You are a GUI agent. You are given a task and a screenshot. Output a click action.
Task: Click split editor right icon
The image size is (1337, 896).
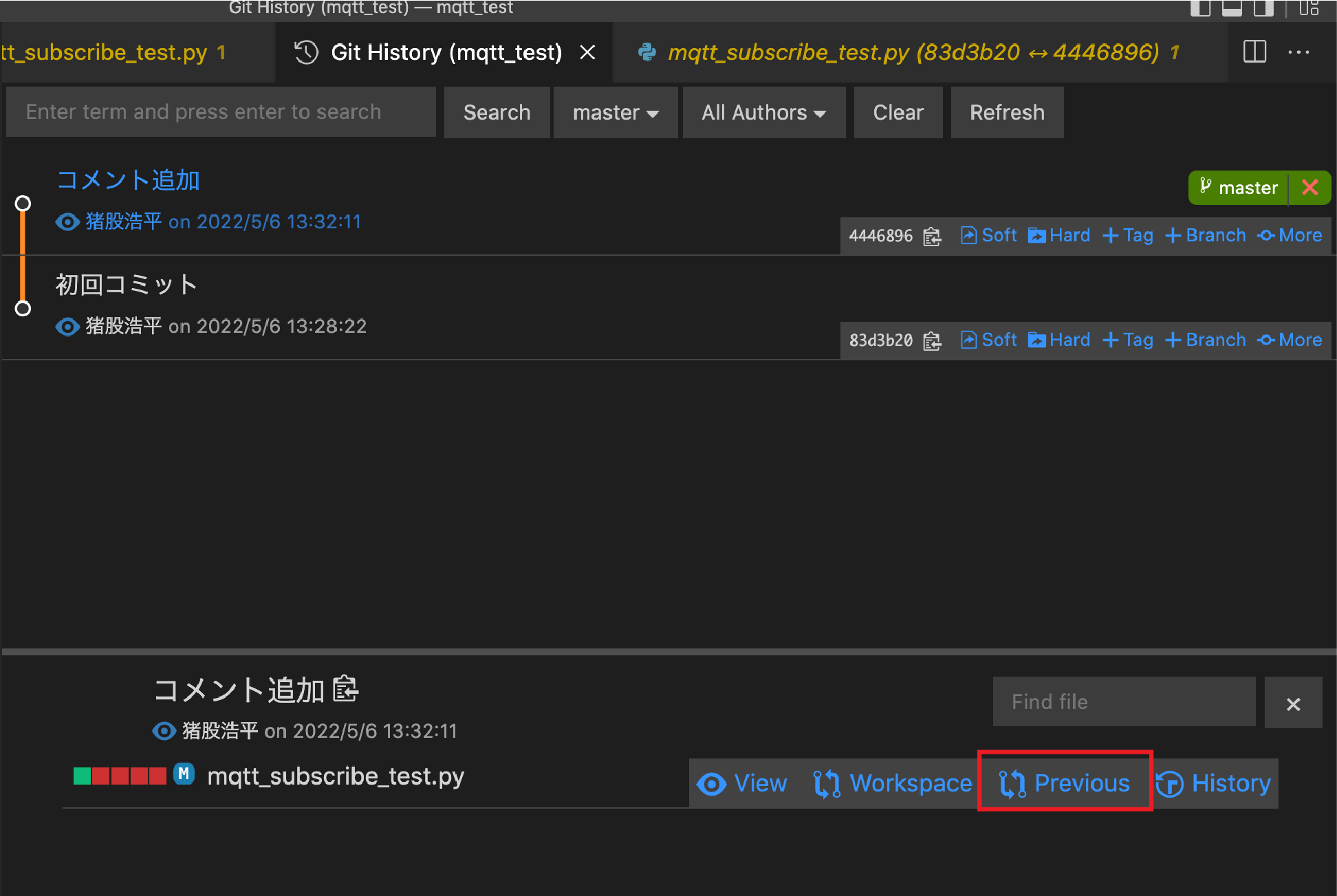(x=1254, y=52)
